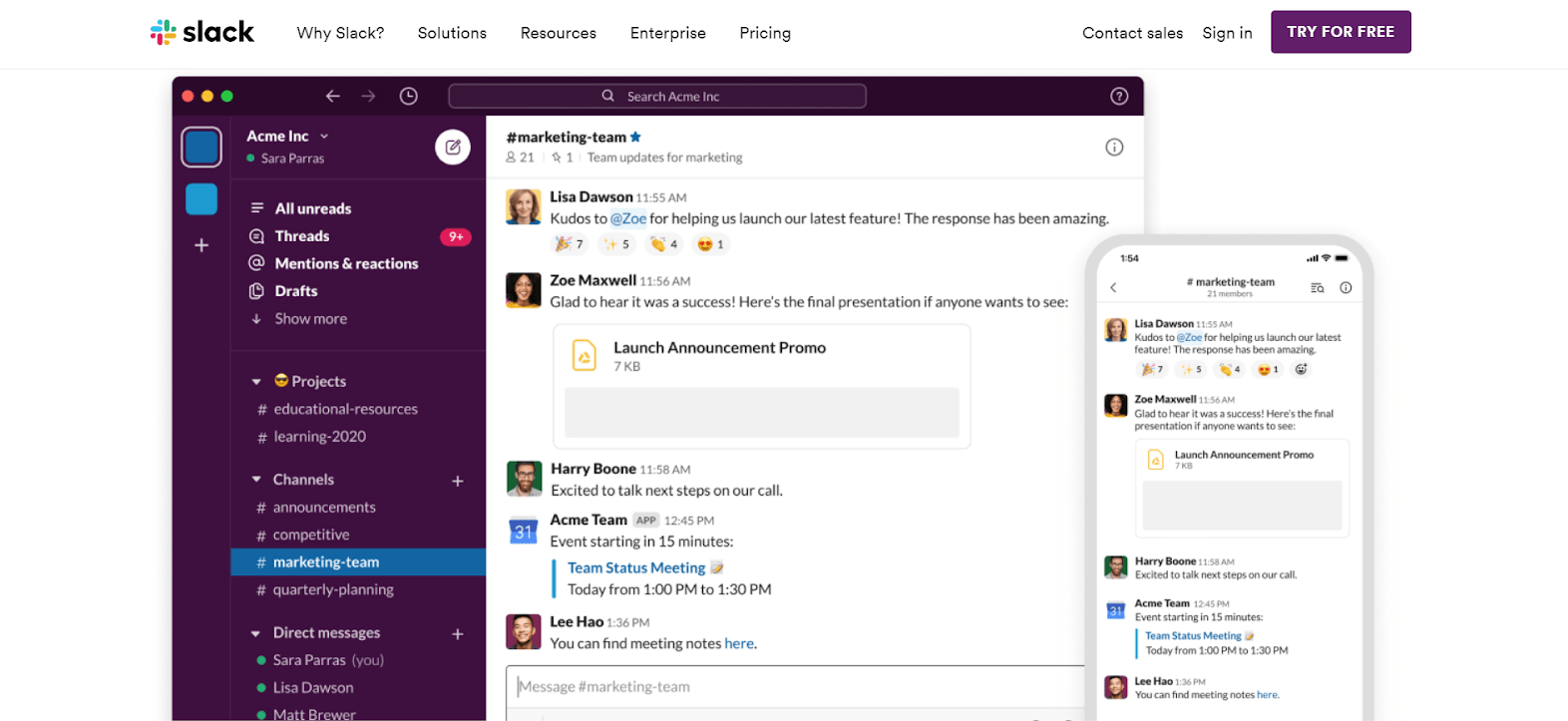This screenshot has width=1568, height=721.
Task: Collapse the Direct messages section
Action: 256,633
